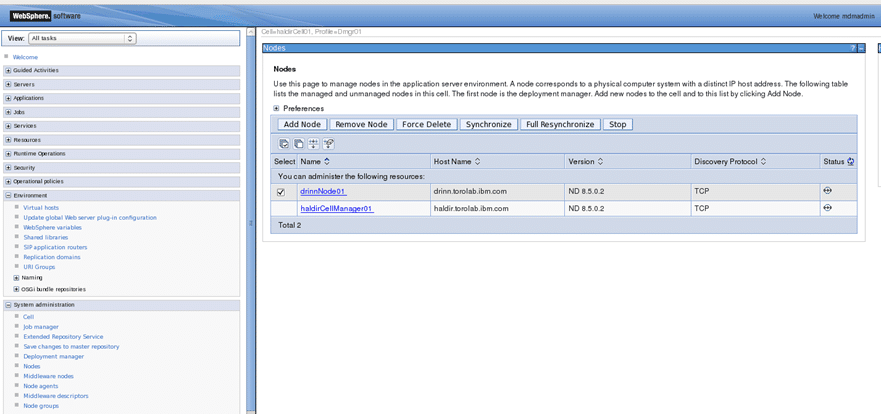881x414 pixels.
Task: Open Update global Web server plug-in configuration
Action: coord(90,217)
